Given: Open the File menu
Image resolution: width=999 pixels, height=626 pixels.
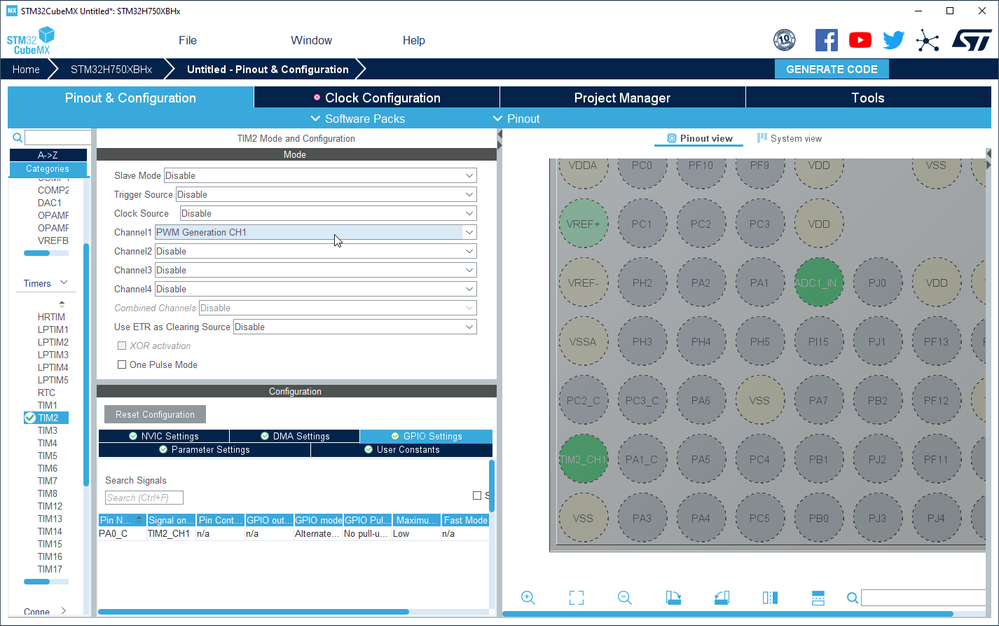Looking at the screenshot, I should click(x=187, y=40).
